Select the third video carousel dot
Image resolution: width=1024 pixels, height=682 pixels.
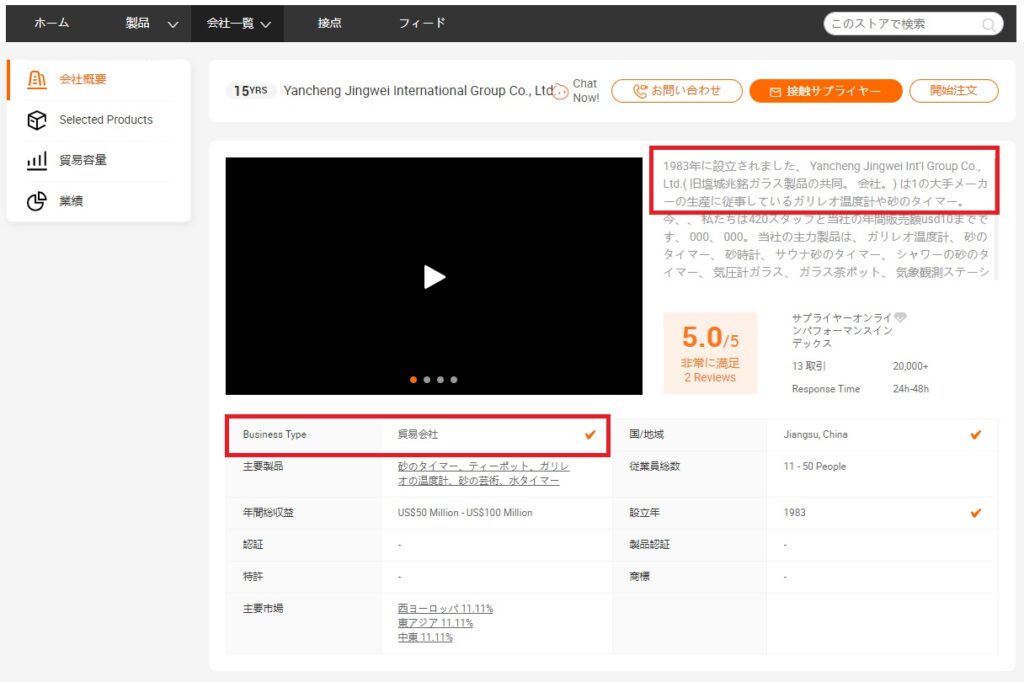click(x=440, y=380)
